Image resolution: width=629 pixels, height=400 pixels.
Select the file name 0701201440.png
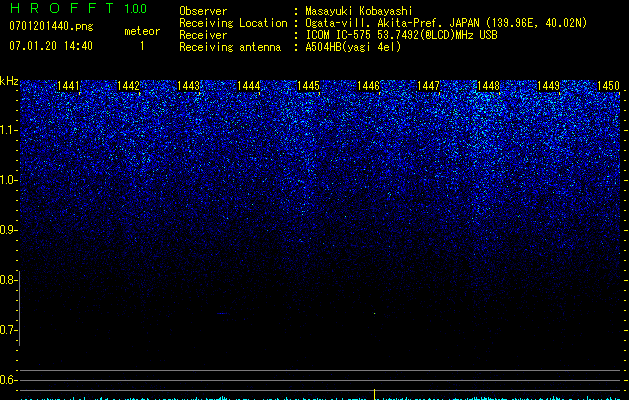coord(51,26)
